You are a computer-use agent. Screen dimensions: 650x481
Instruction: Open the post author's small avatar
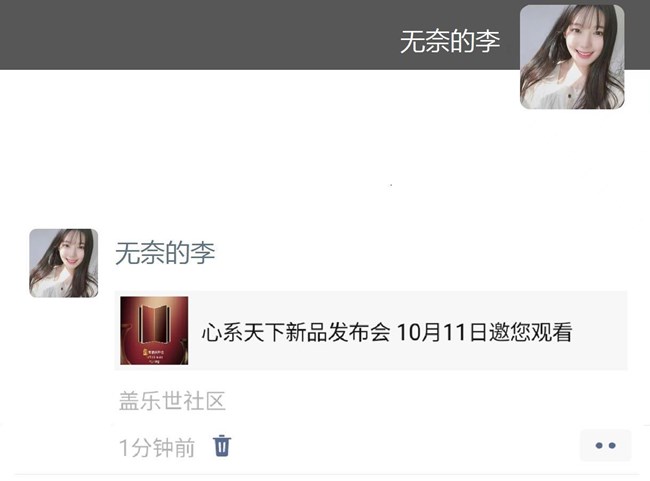pos(63,263)
